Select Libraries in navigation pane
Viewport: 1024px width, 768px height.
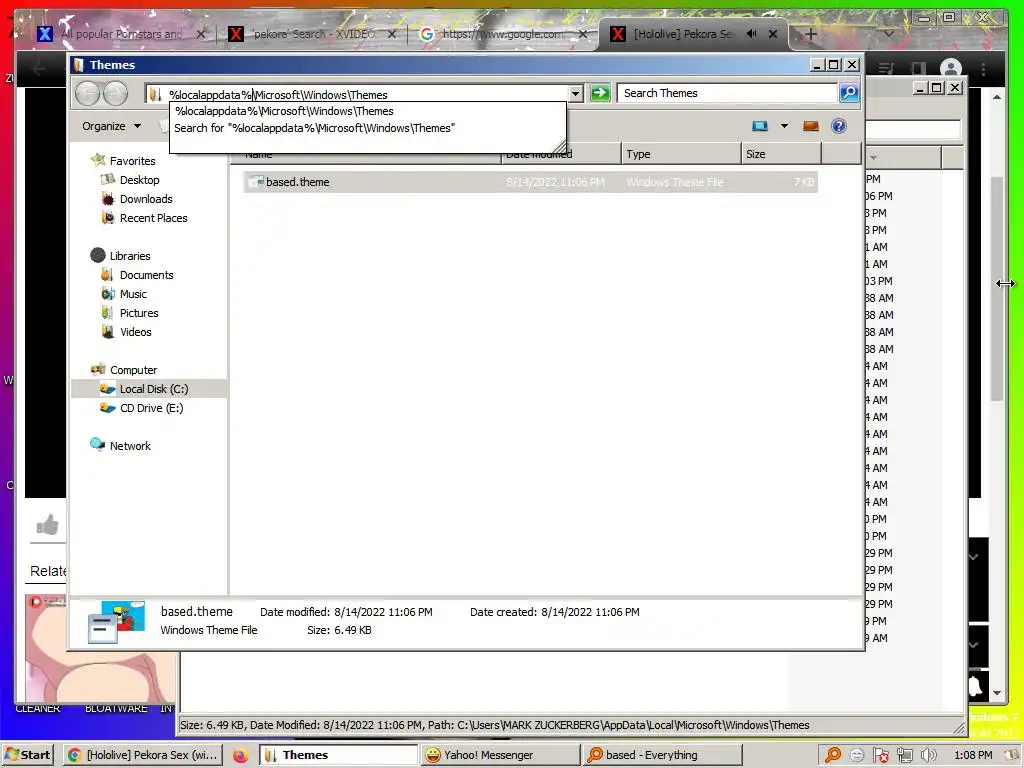(130, 256)
